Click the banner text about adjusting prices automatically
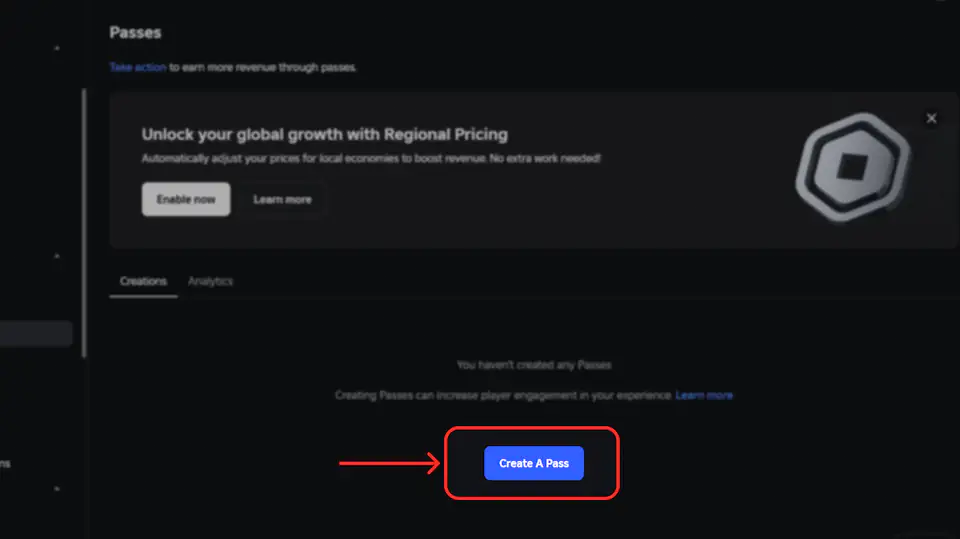The width and height of the screenshot is (960, 539). click(371, 159)
